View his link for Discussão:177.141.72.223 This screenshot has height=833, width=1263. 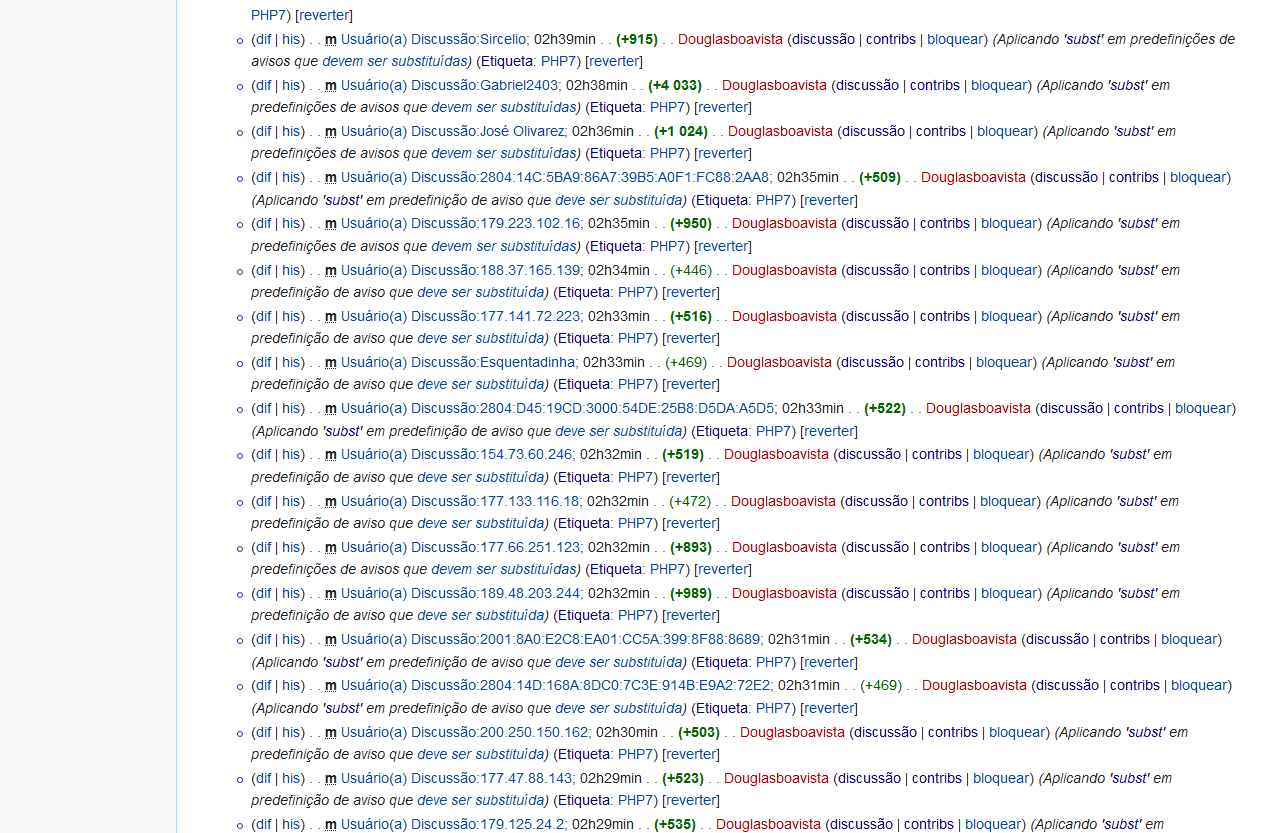click(x=291, y=316)
